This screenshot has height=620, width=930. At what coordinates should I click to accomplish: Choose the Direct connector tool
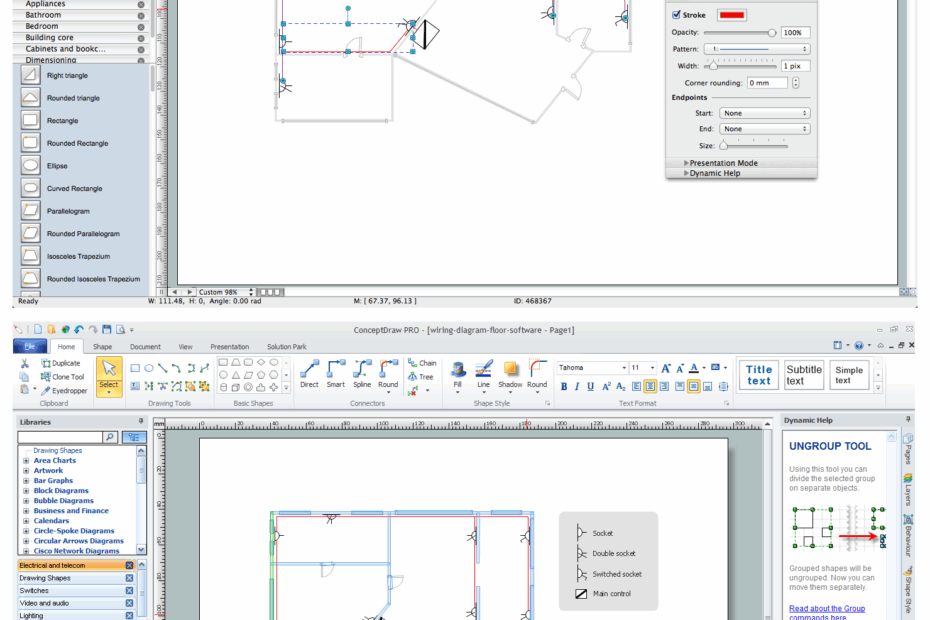310,368
